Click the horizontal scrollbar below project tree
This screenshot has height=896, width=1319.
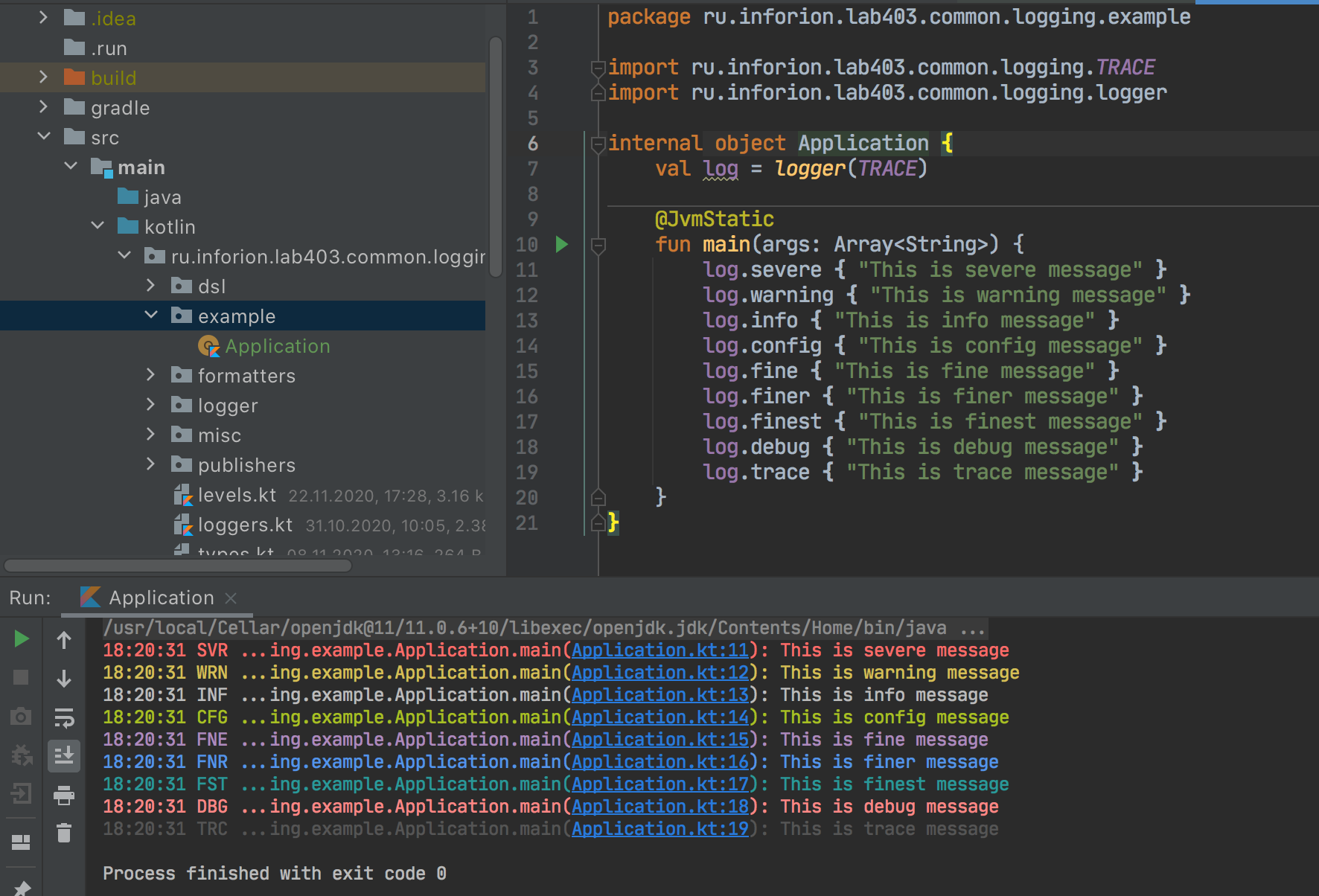point(177,566)
